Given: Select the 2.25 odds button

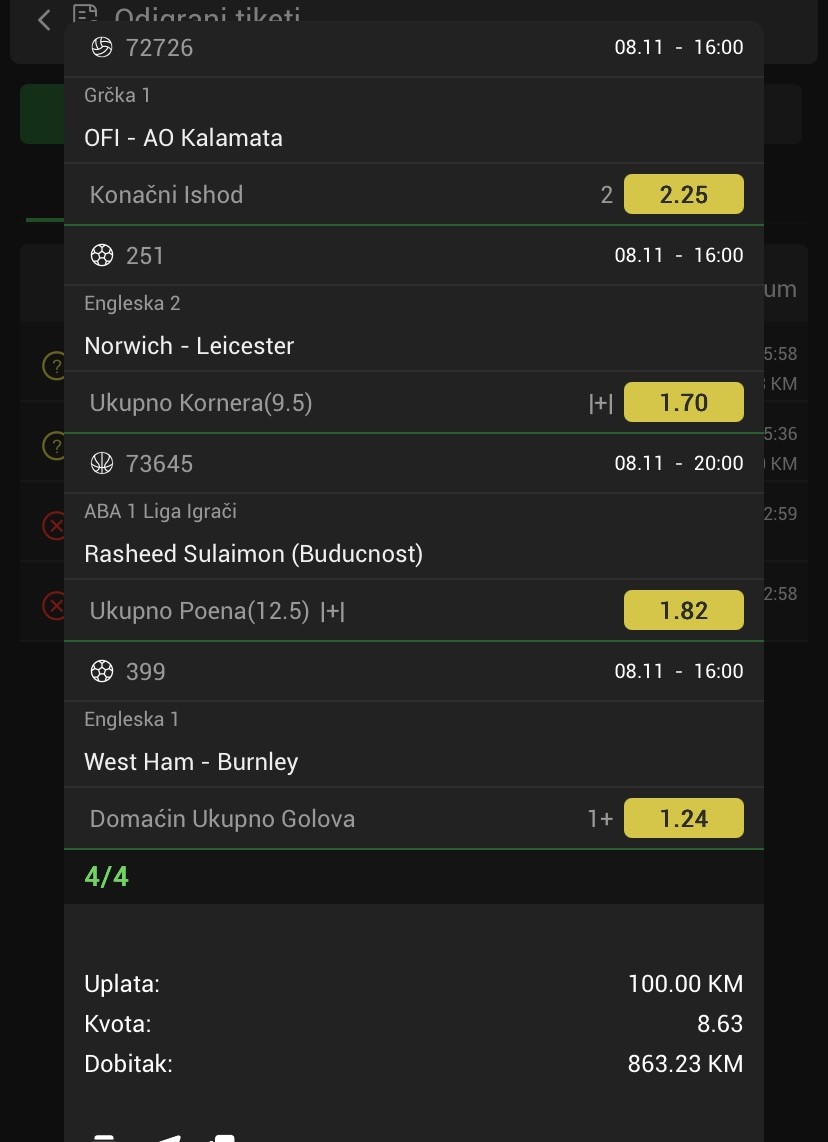Looking at the screenshot, I should click(x=683, y=194).
